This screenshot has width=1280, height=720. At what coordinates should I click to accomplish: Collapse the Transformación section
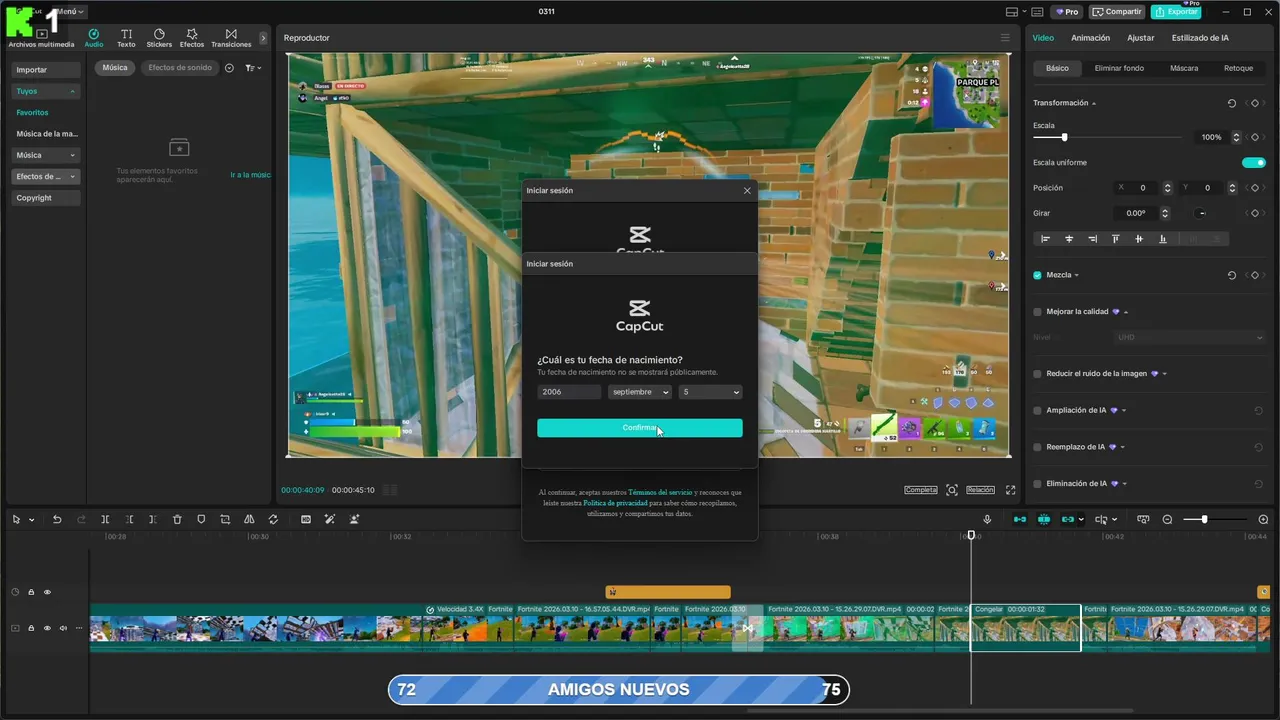[1094, 104]
